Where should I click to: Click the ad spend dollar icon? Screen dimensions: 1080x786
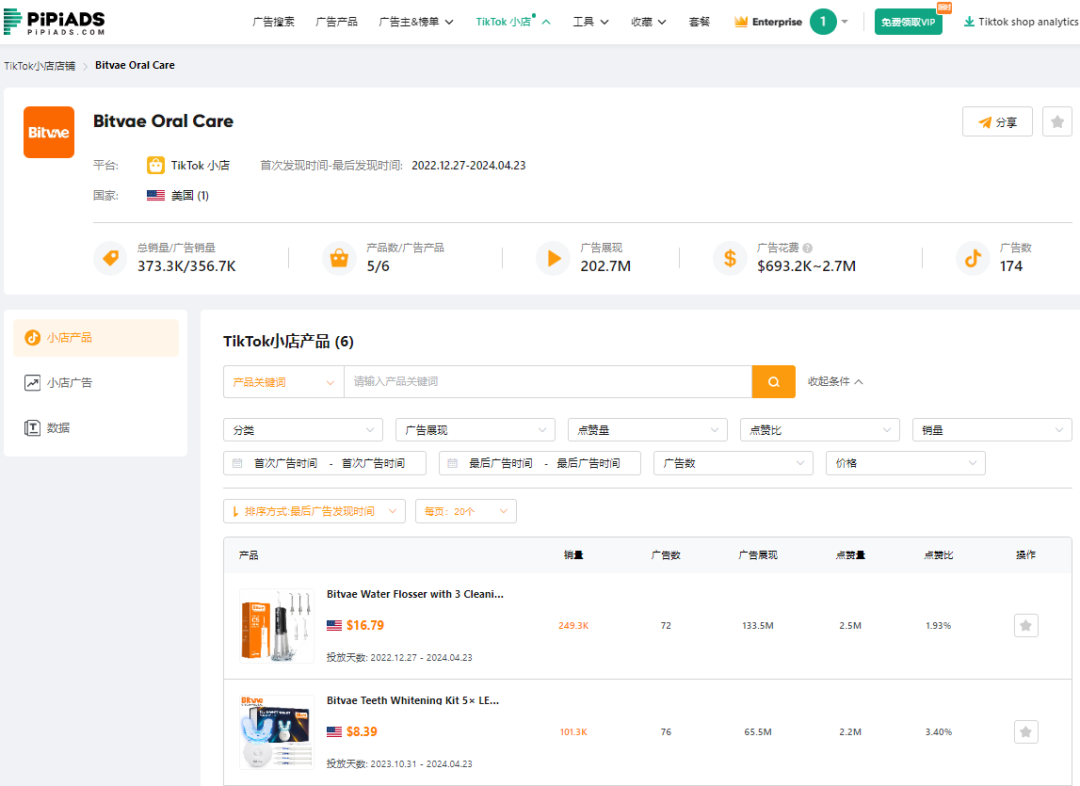730,258
